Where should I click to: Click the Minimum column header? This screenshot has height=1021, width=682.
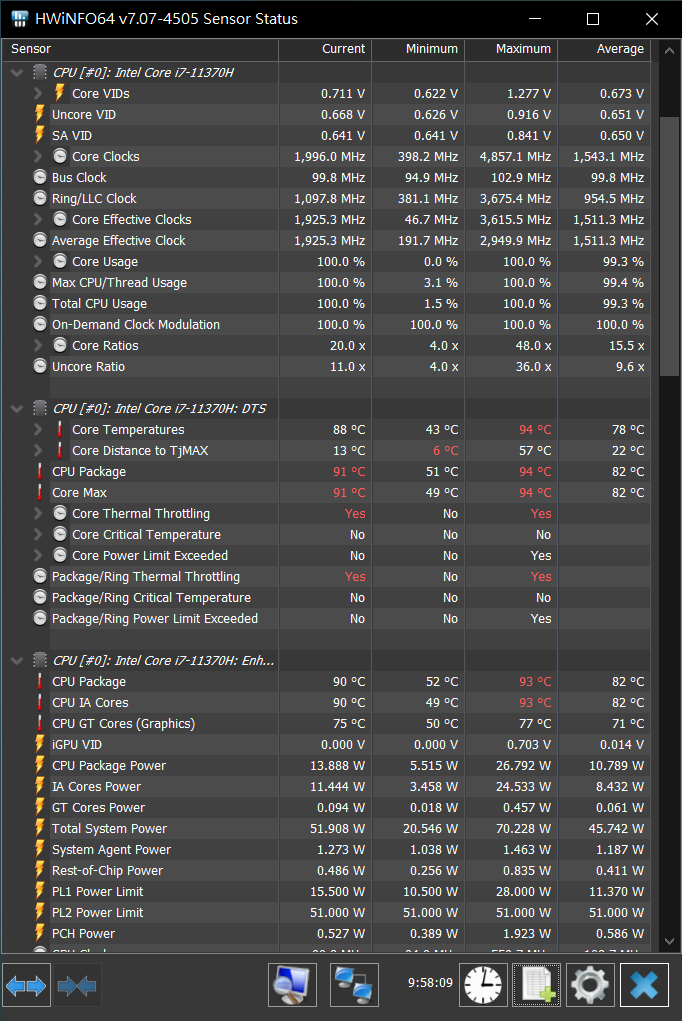click(x=418, y=49)
